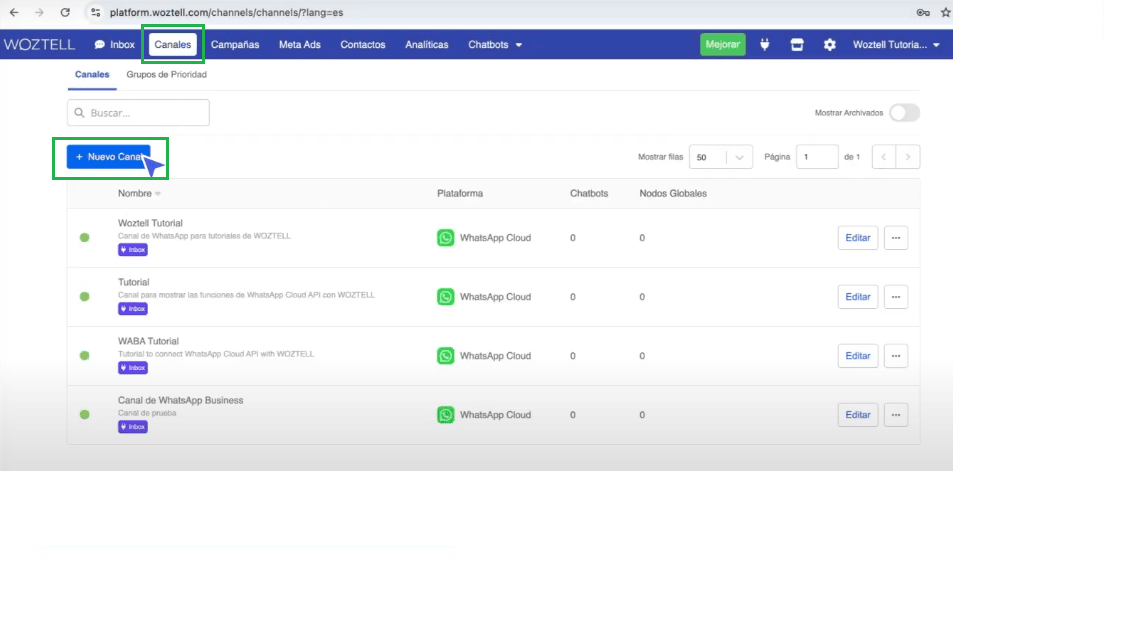Click WhatsApp icon in Canal de WhatsApp Business row
This screenshot has width=1122, height=629.
coord(446,414)
